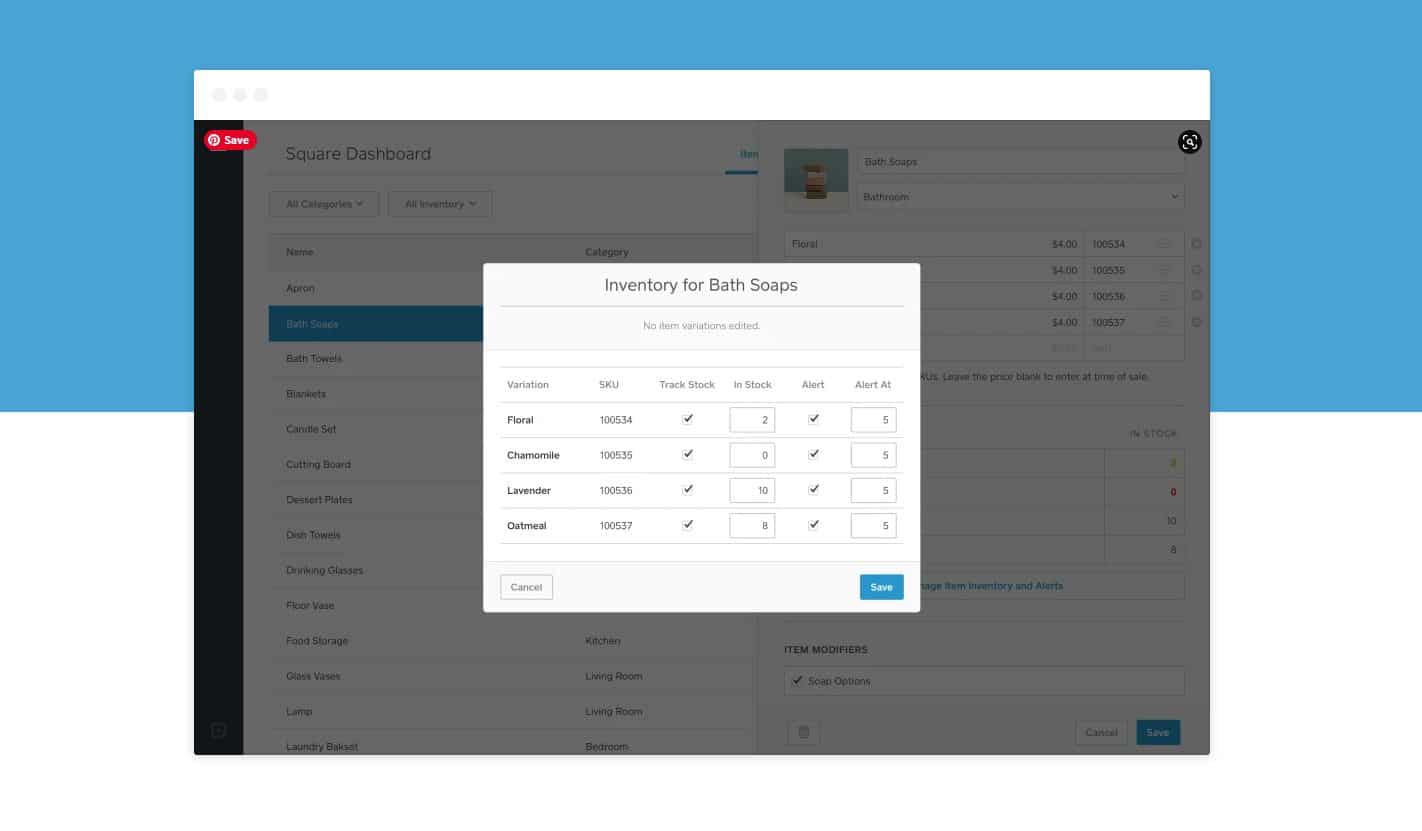Viewport: 1422px width, 831px height.
Task: Select the Lamp row in the item list
Action: click(x=512, y=711)
